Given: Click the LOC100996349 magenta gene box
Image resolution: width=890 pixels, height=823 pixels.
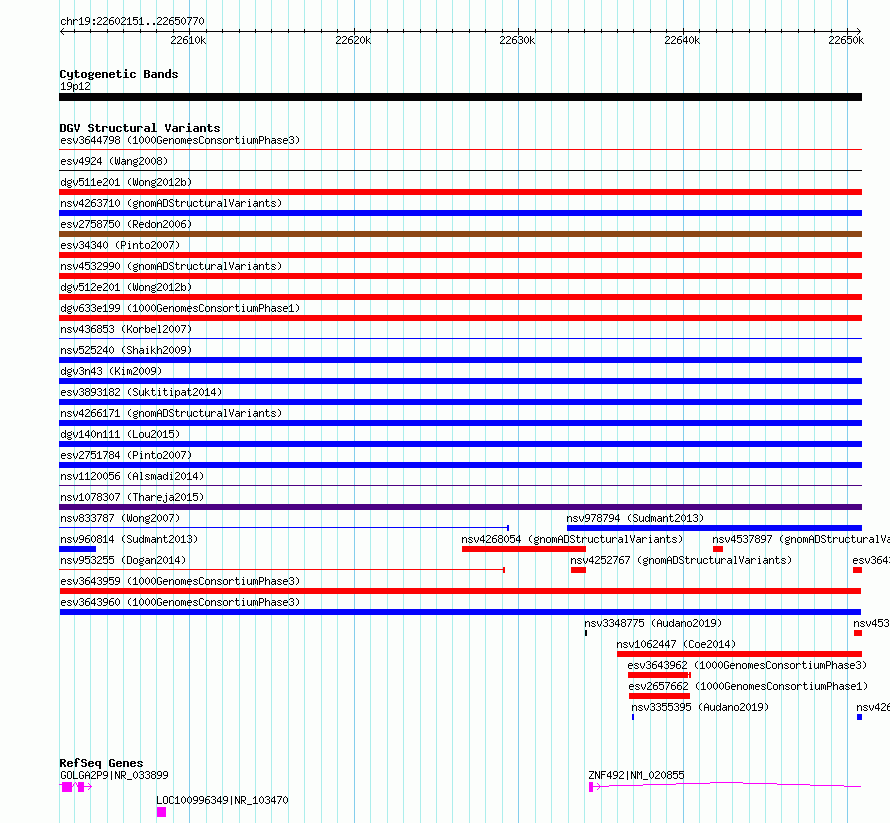Looking at the screenshot, I should coord(161,812).
